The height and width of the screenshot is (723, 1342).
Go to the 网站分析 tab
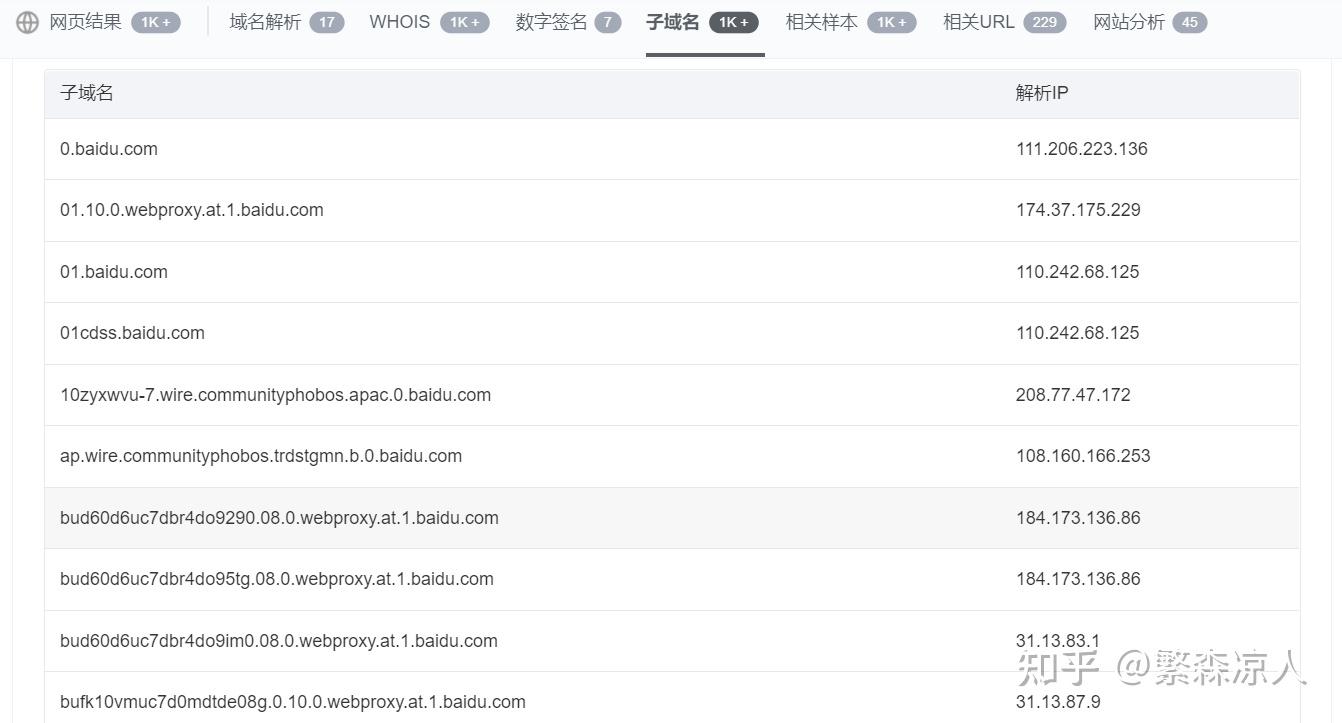click(x=1150, y=22)
